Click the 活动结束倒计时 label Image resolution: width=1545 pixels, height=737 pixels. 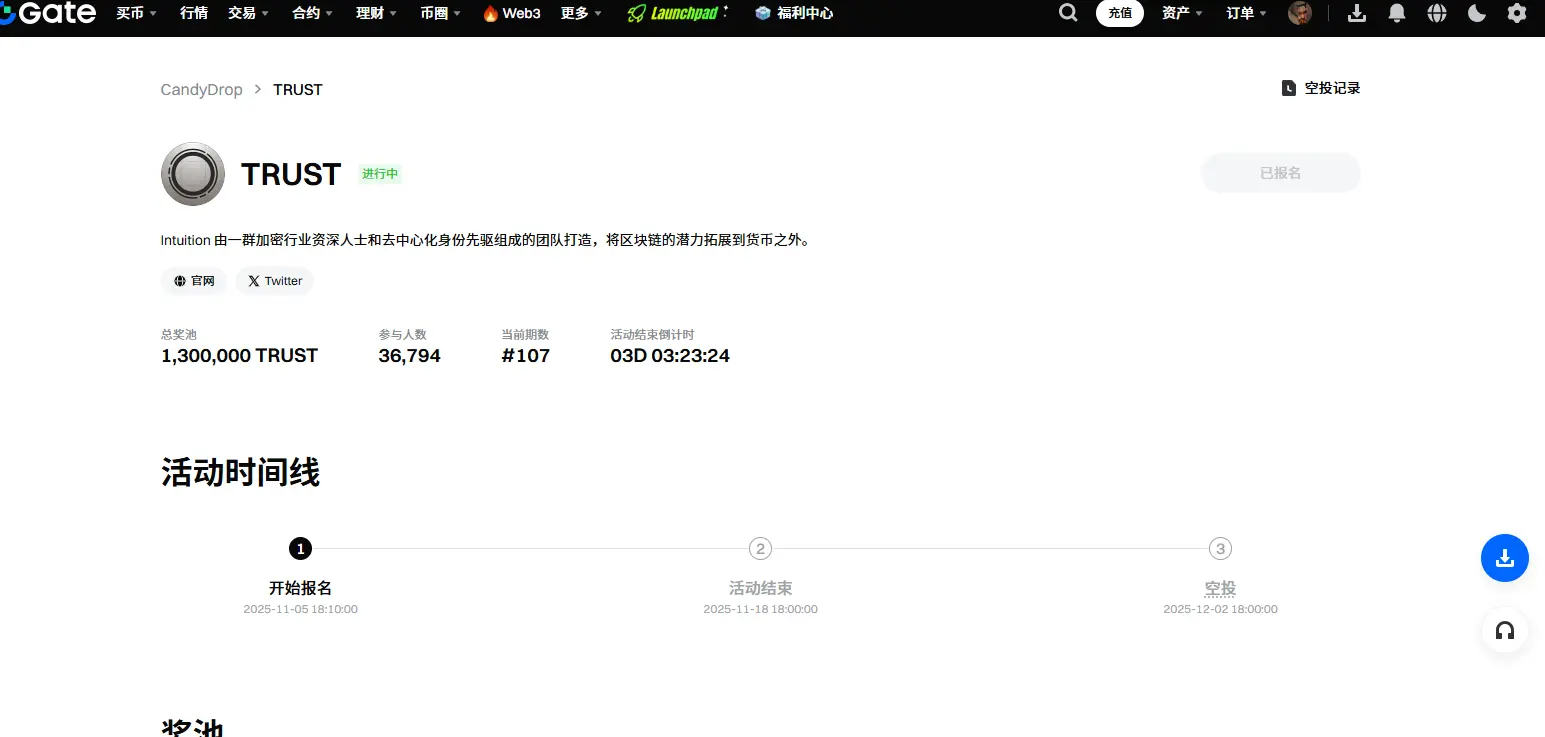pyautogui.click(x=652, y=335)
